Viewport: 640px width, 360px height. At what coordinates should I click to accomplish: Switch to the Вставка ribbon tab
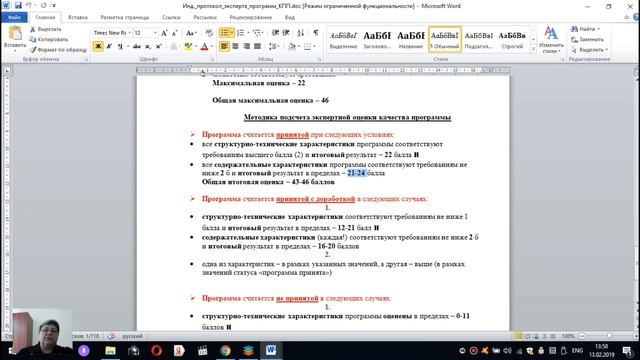click(x=78, y=17)
